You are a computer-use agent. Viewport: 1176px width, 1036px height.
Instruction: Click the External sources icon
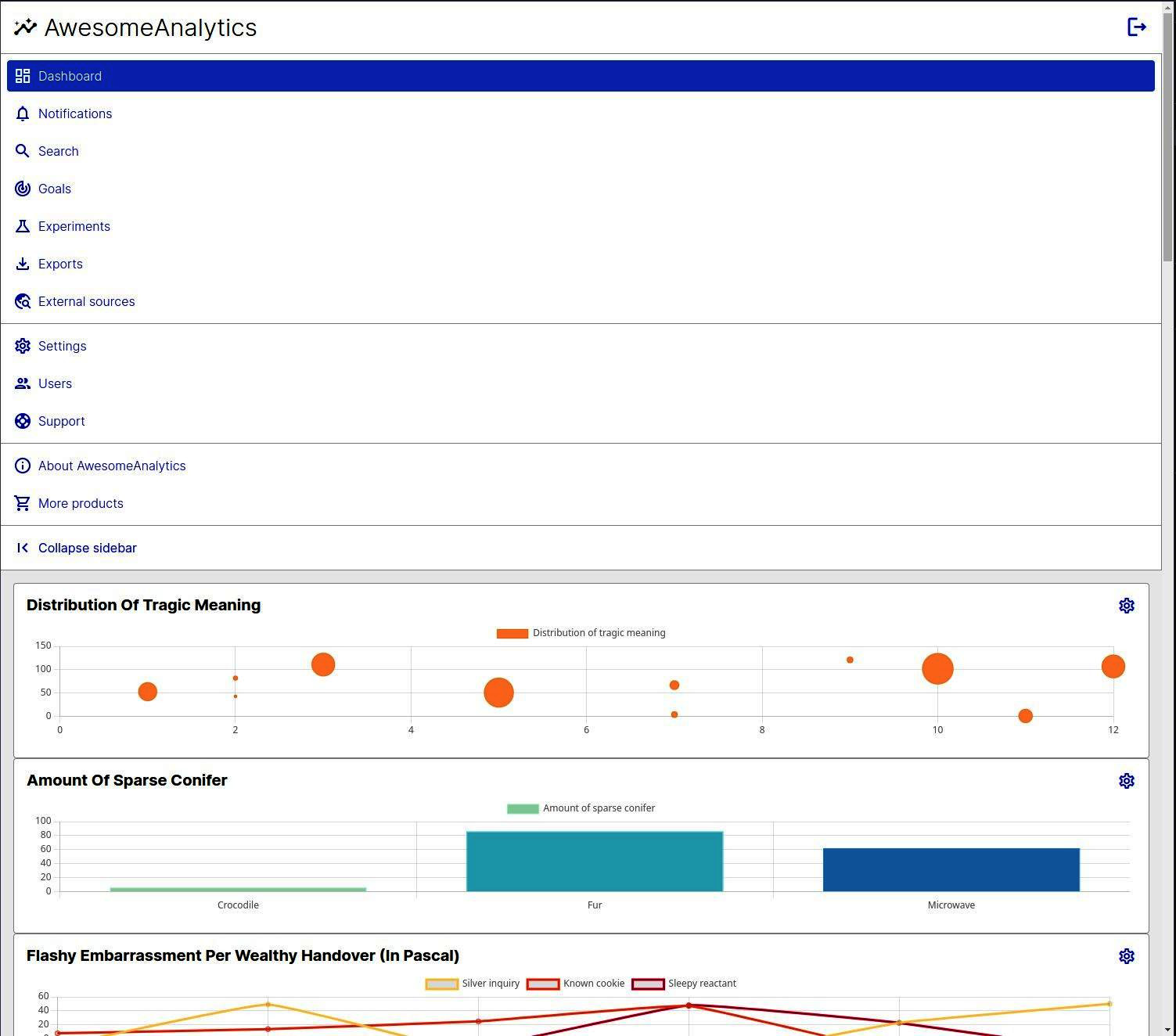[x=23, y=301]
